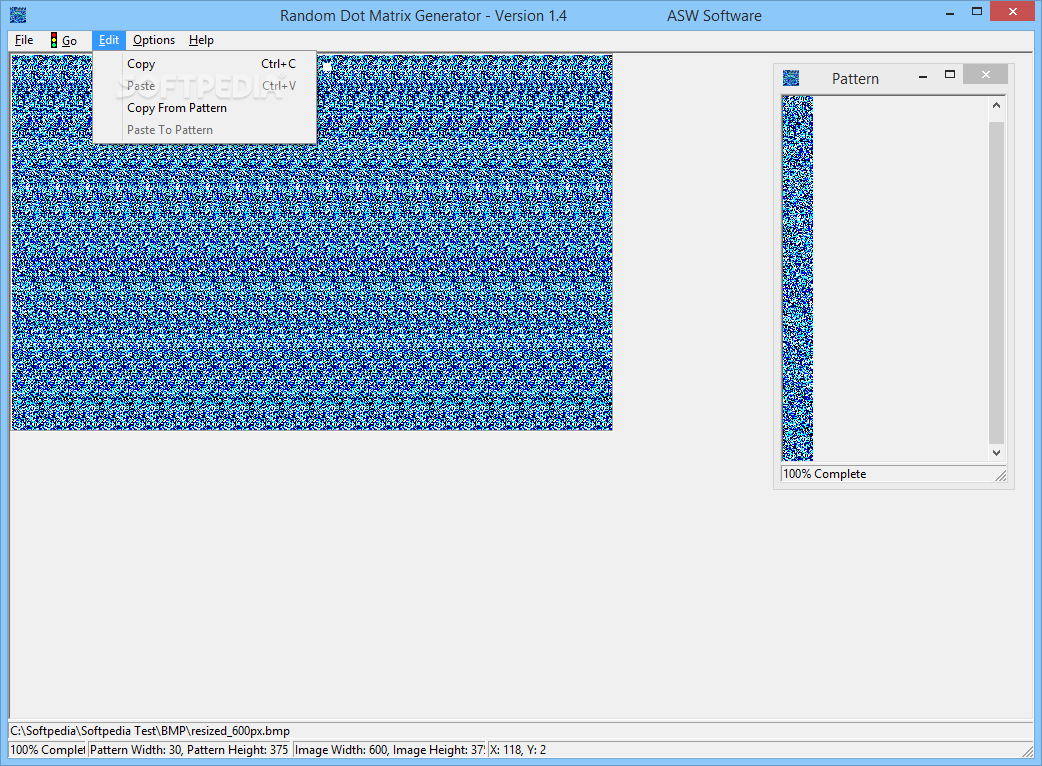1042x766 pixels.
Task: Open the Help menu
Action: coord(201,40)
